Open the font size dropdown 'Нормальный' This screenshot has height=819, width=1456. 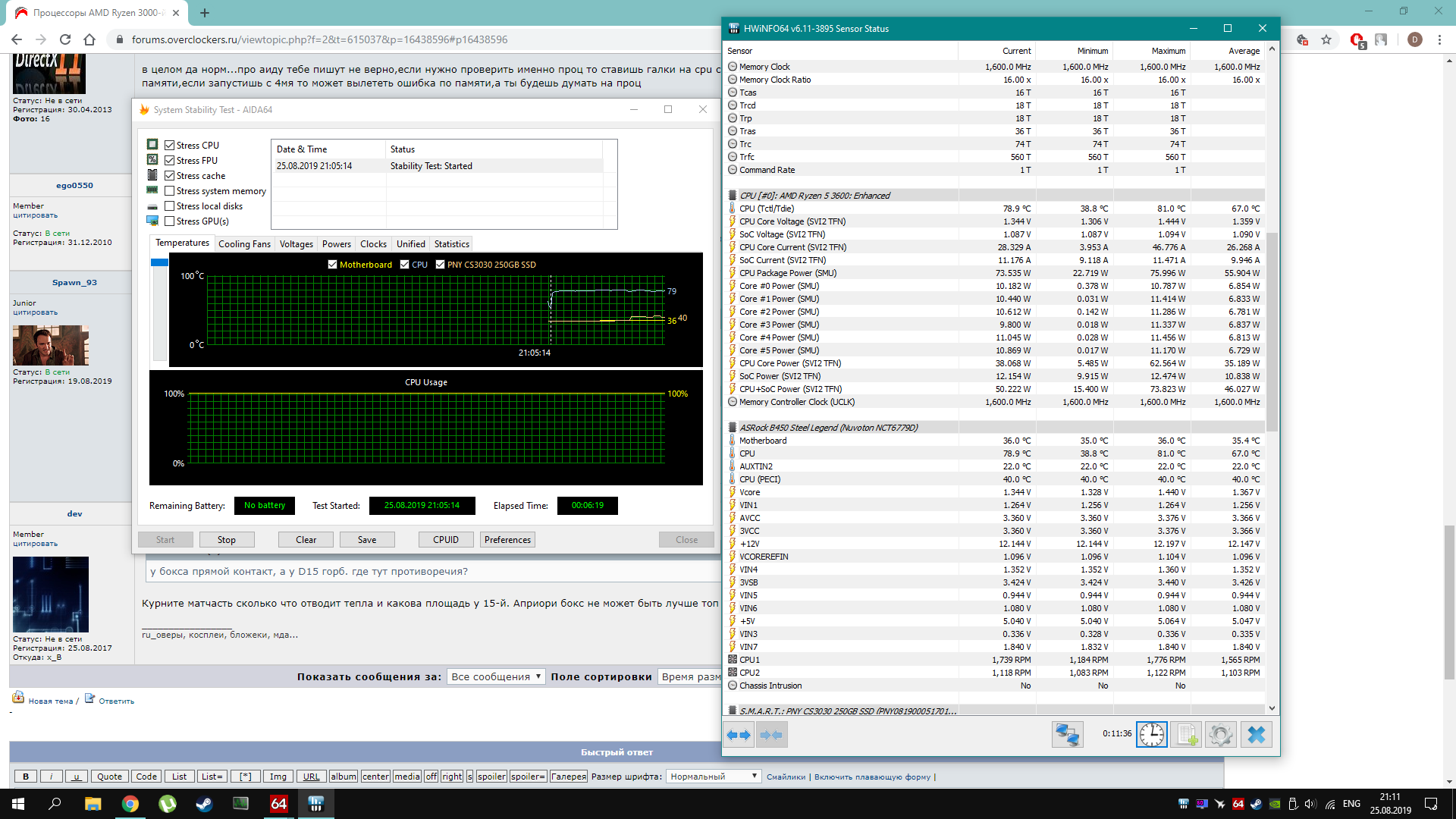[712, 777]
